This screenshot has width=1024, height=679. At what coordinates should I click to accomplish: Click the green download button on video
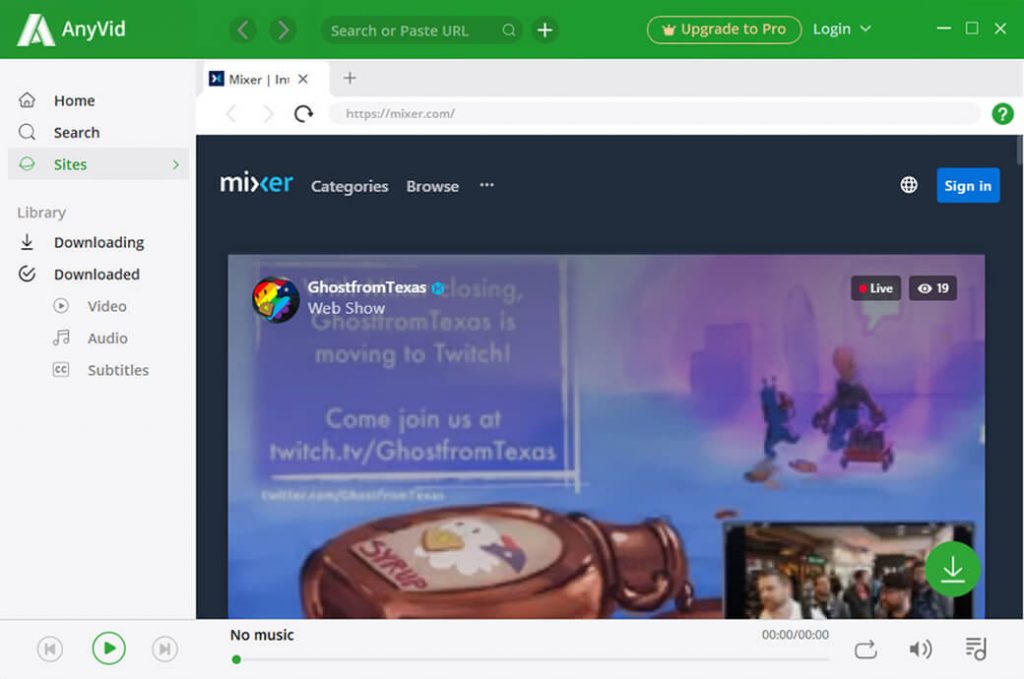[x=953, y=569]
